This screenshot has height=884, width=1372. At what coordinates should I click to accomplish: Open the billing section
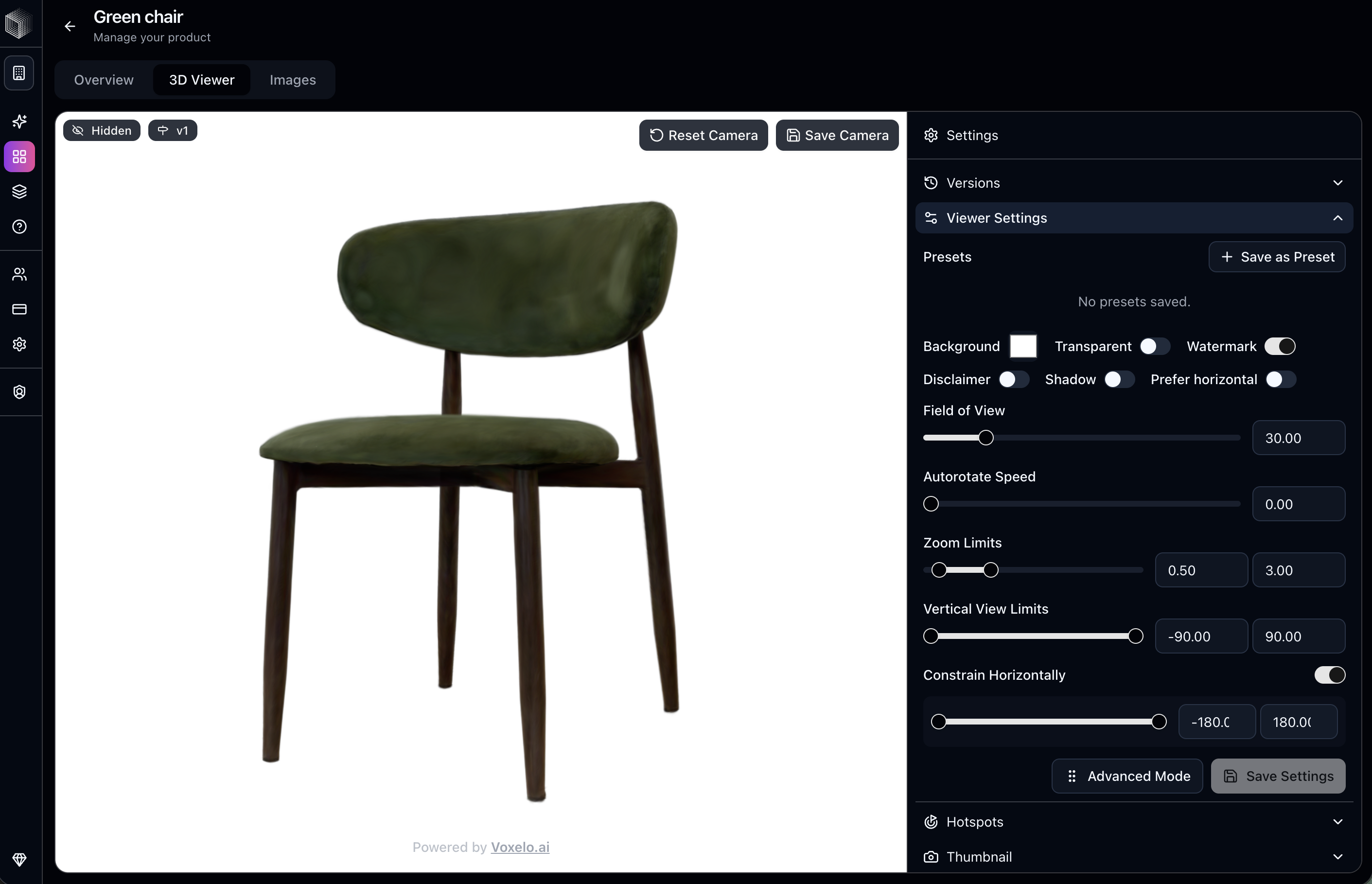point(19,309)
